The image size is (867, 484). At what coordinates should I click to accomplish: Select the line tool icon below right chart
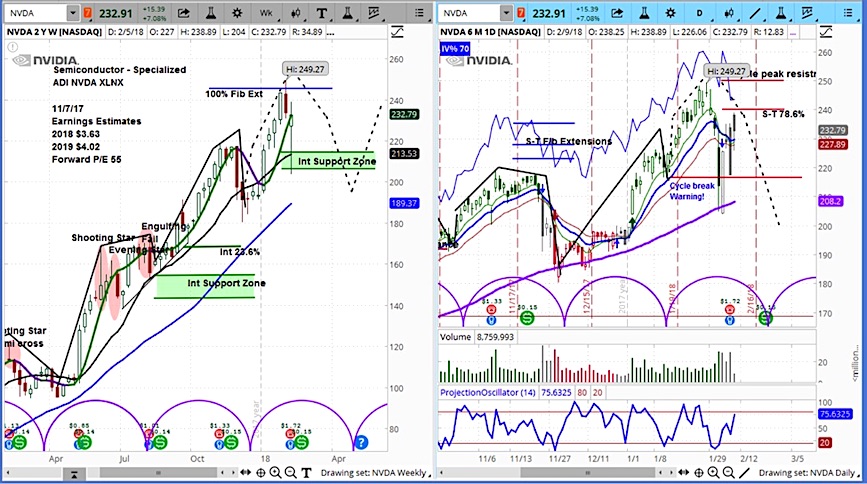coord(744,472)
